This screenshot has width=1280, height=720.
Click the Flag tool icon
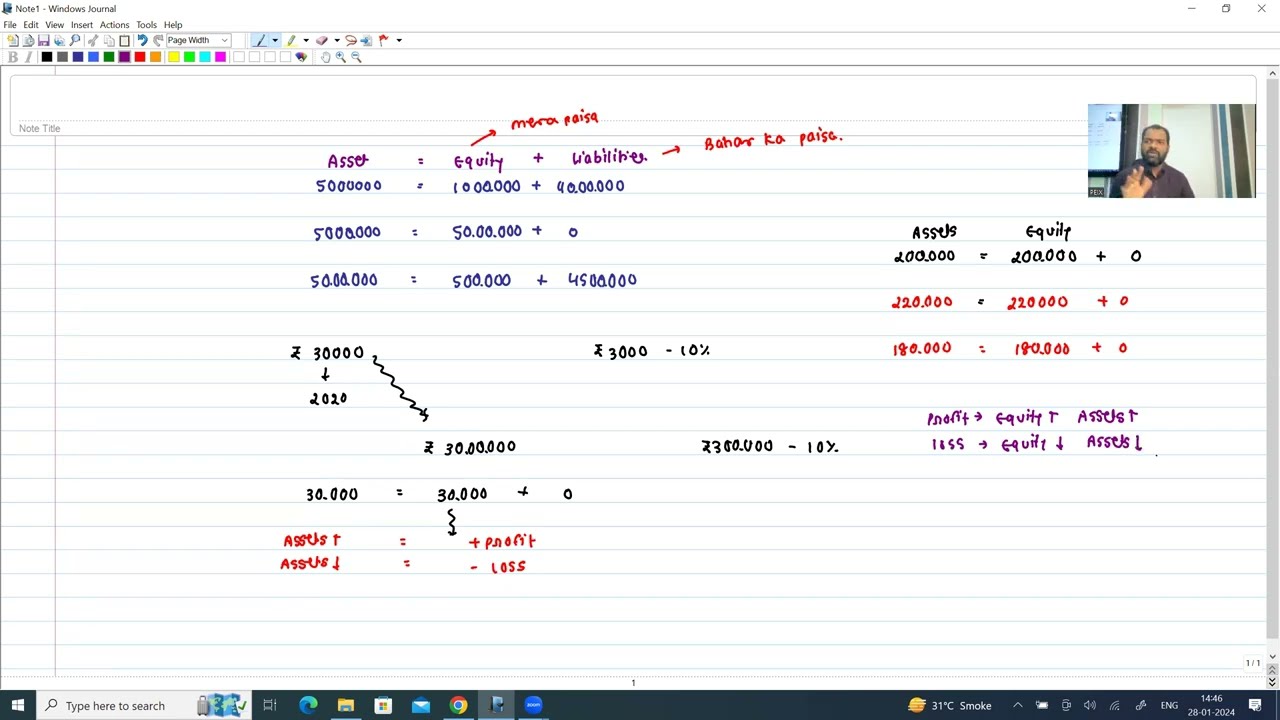pos(383,40)
